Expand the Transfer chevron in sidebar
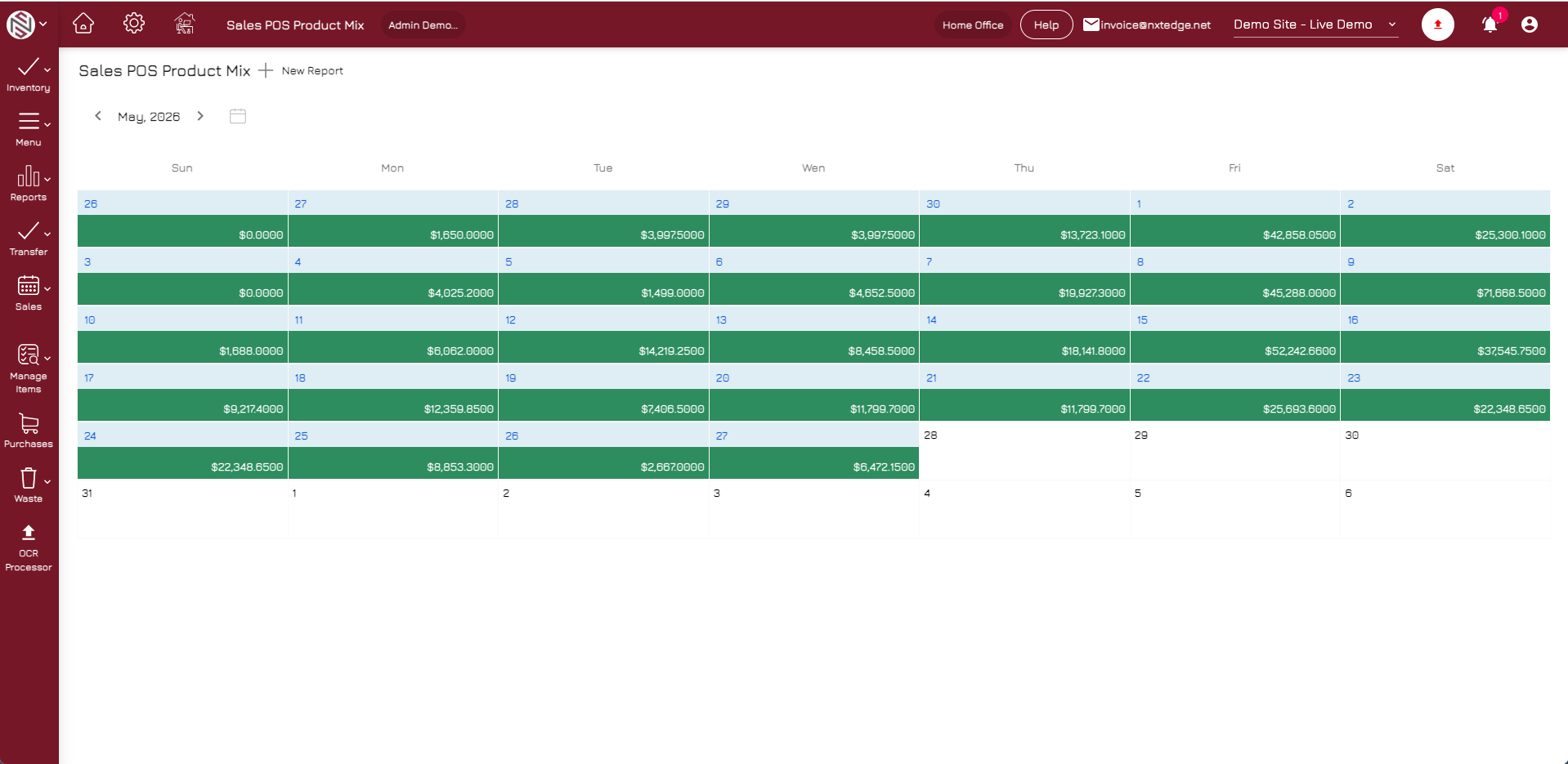The image size is (1568, 764). point(47,235)
